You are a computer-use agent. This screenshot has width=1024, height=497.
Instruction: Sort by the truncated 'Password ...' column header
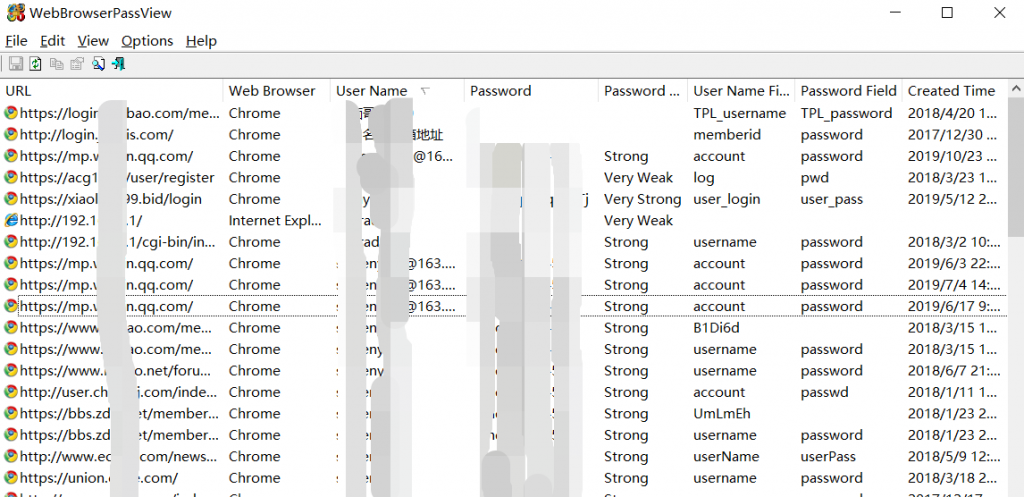(643, 91)
